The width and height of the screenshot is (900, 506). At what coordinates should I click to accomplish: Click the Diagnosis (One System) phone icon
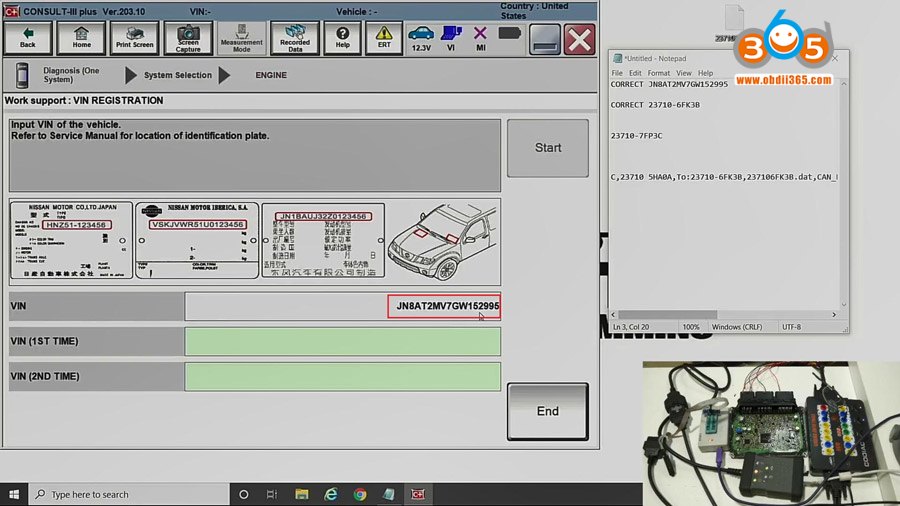tap(22, 75)
